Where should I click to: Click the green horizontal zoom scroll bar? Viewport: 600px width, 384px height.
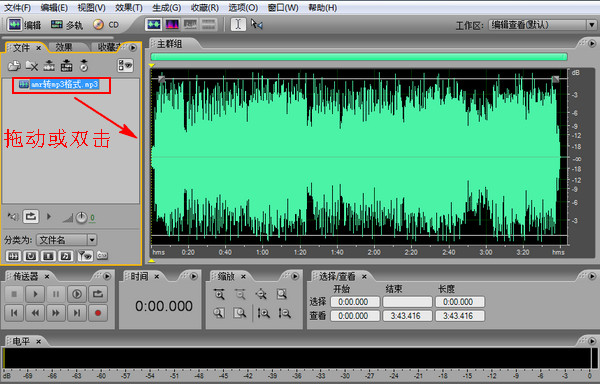pyautogui.click(x=359, y=57)
